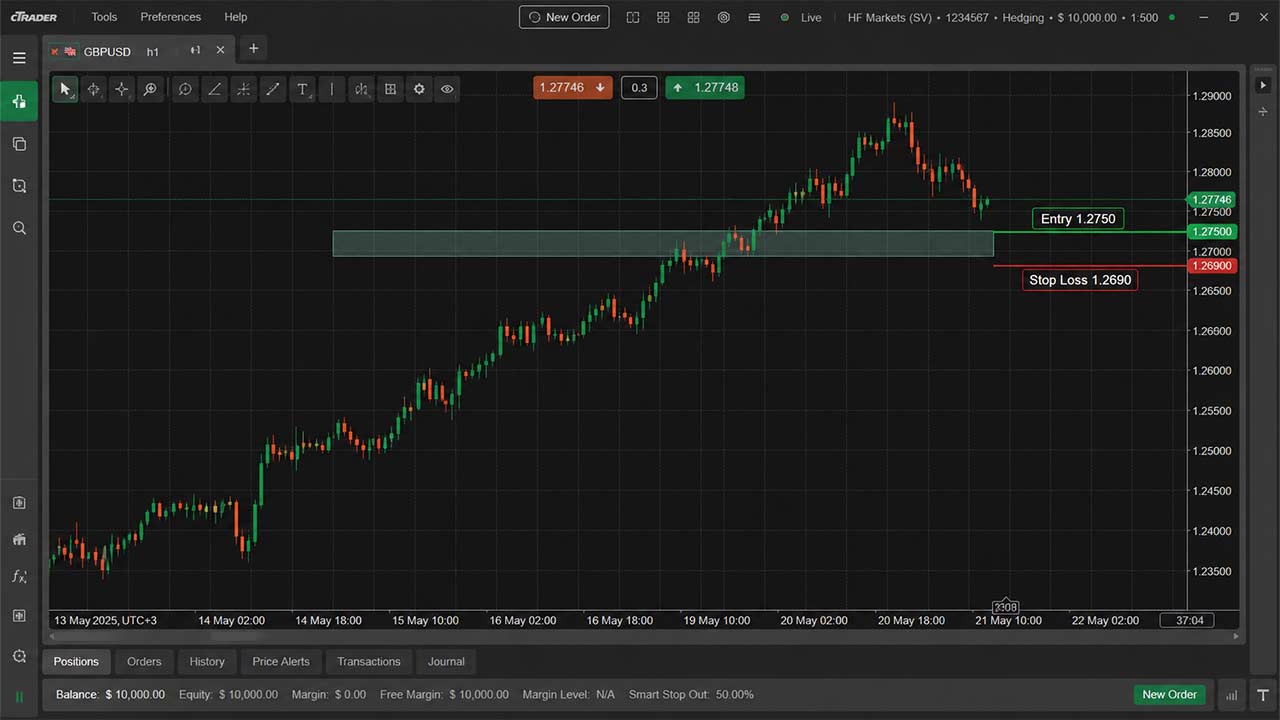Click the horizontal chart scrollbar thumb
1280x720 pixels.
(x=234, y=636)
